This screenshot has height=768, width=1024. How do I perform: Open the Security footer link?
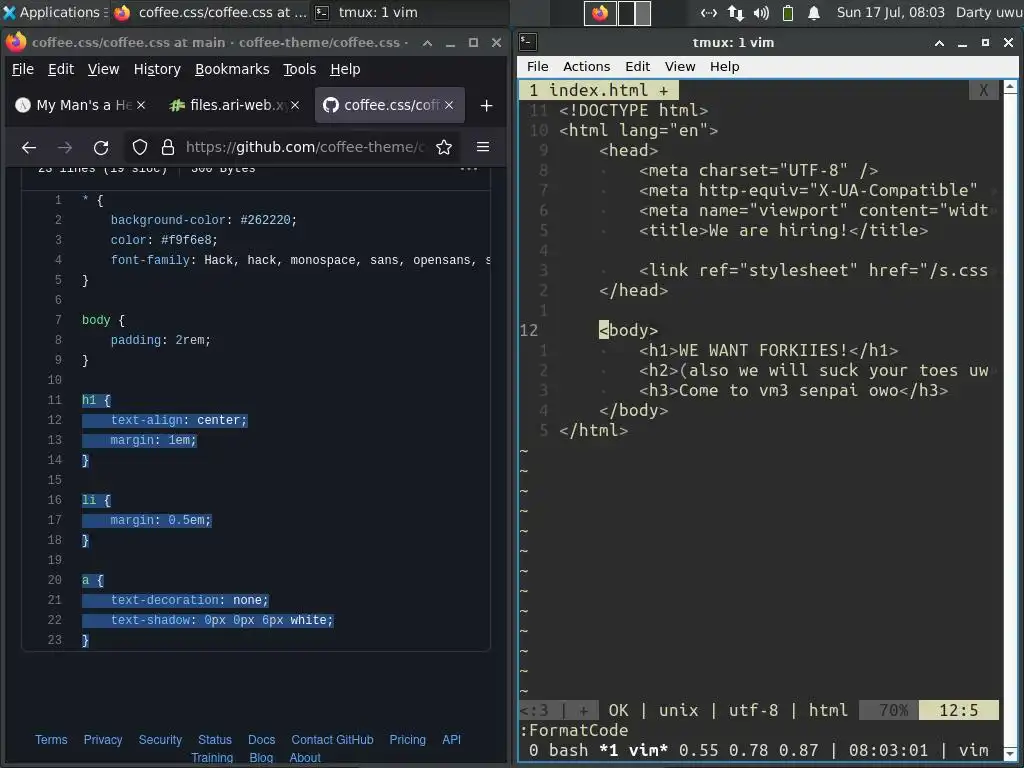pos(160,739)
